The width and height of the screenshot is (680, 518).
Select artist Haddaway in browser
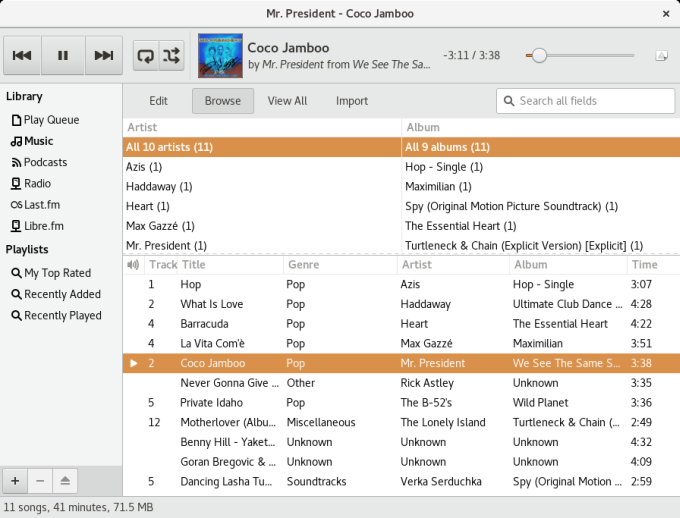point(262,187)
